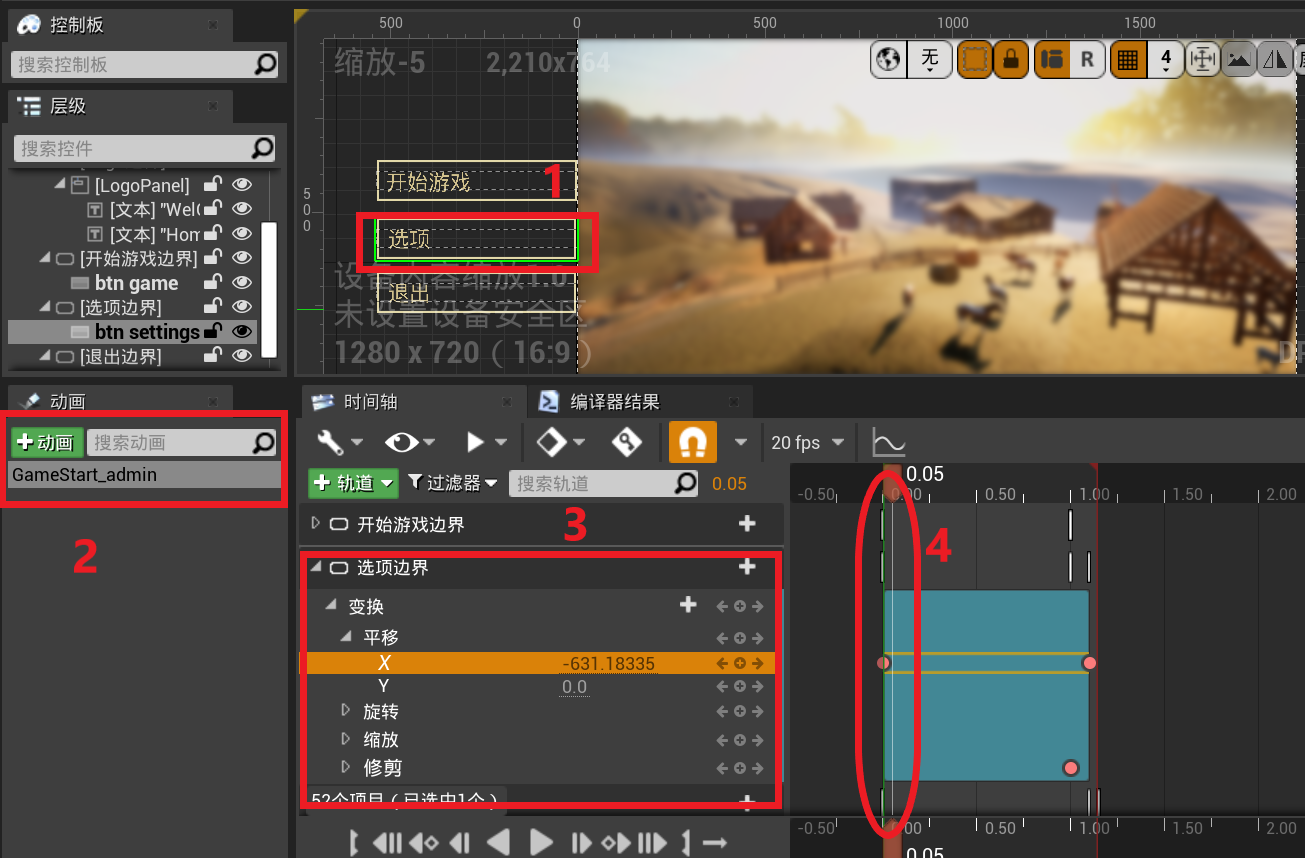Toggle the magnet snapping button in timeline
This screenshot has height=858, width=1305.
pyautogui.click(x=692, y=442)
